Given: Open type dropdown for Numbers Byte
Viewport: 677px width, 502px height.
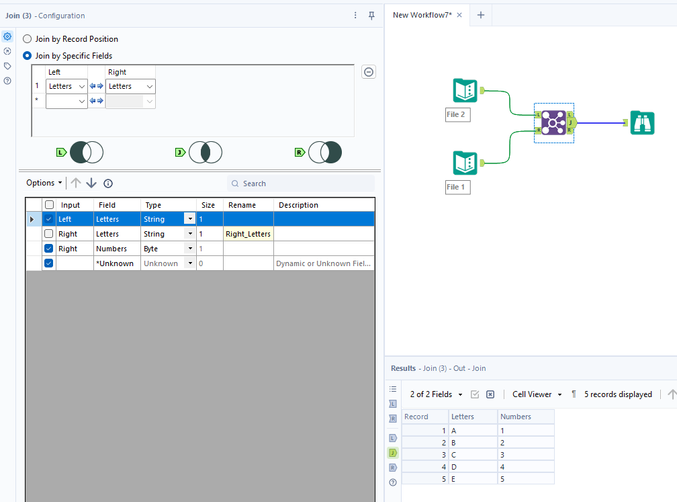Looking at the screenshot, I should click(x=190, y=248).
